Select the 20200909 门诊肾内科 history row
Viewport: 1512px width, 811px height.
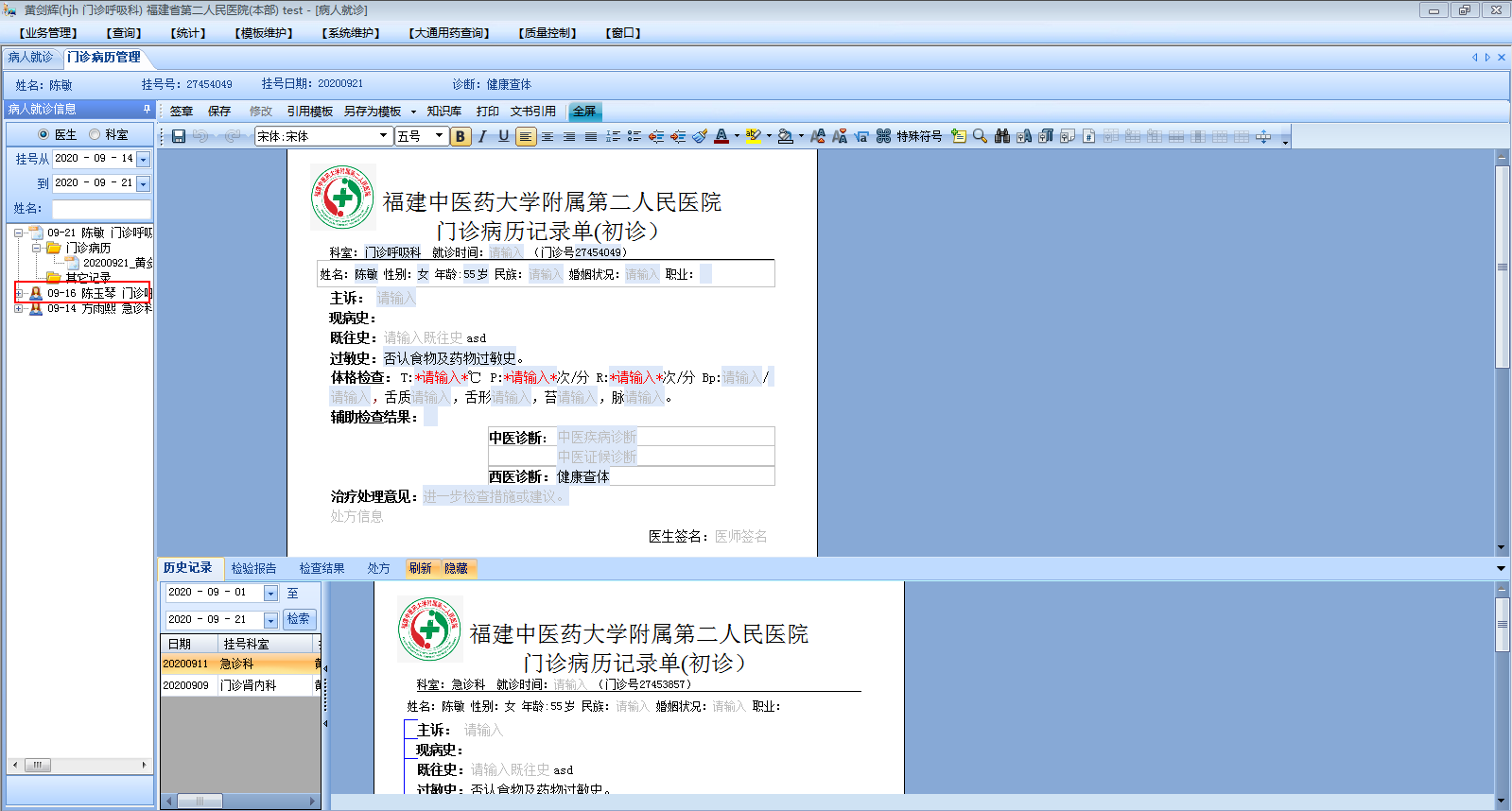[x=241, y=685]
